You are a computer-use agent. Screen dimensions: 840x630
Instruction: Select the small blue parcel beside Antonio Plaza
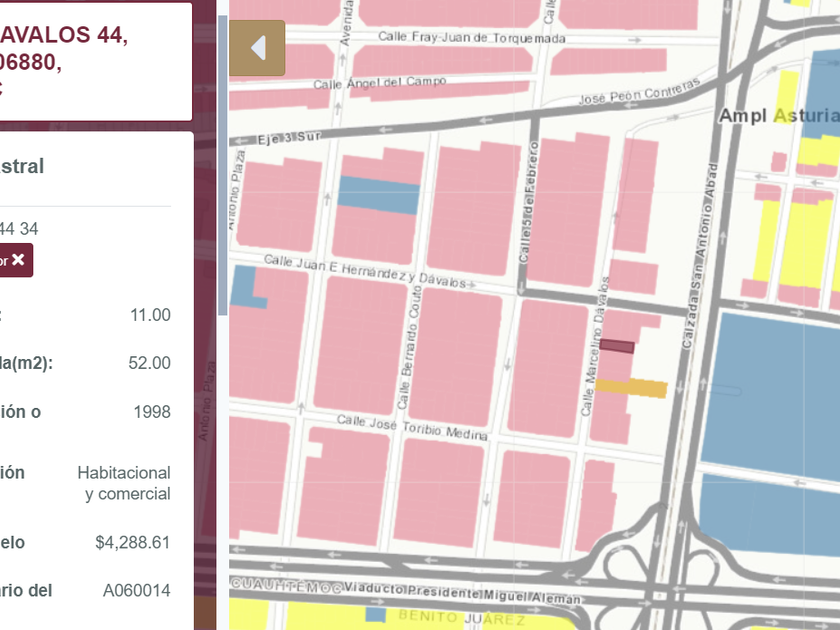tap(242, 285)
